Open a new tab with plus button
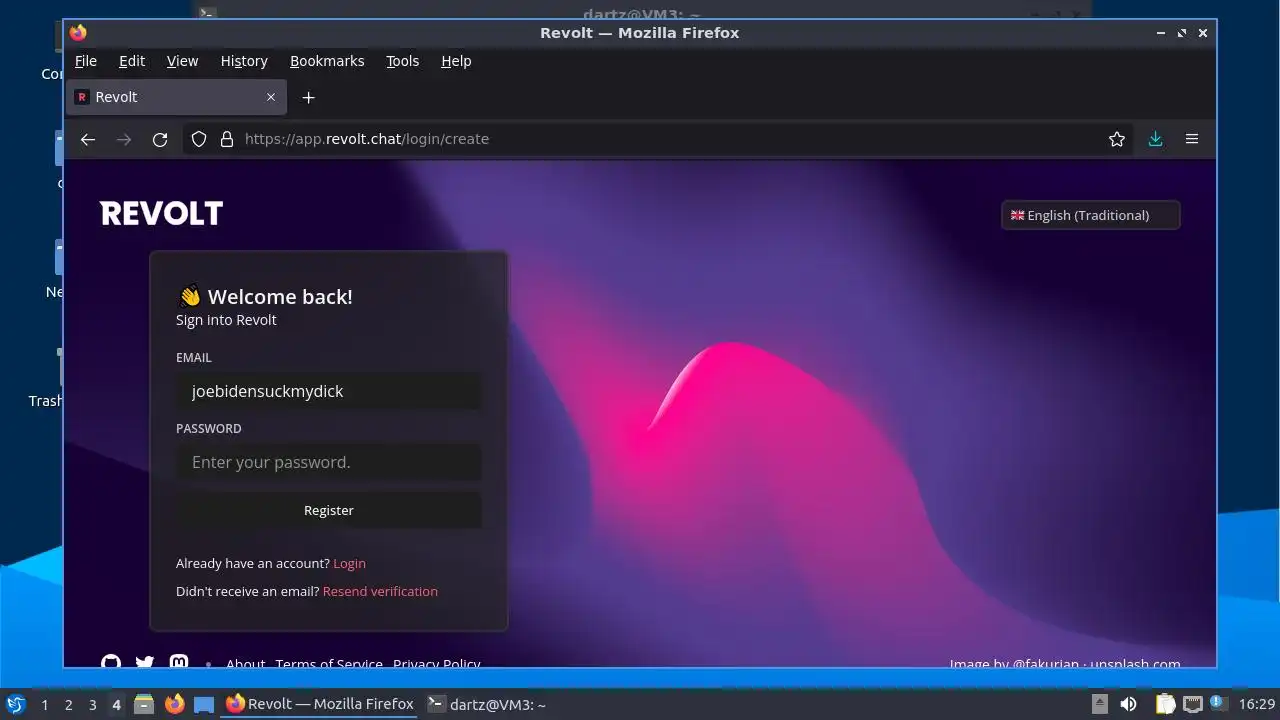This screenshot has width=1280, height=720. (309, 97)
